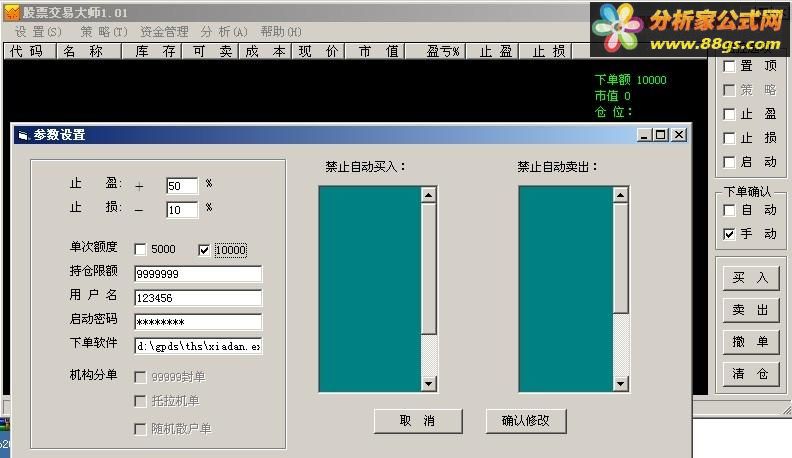Image resolution: width=792 pixels, height=458 pixels.
Task: Click the 取消 button in dialog
Action: coord(418,421)
